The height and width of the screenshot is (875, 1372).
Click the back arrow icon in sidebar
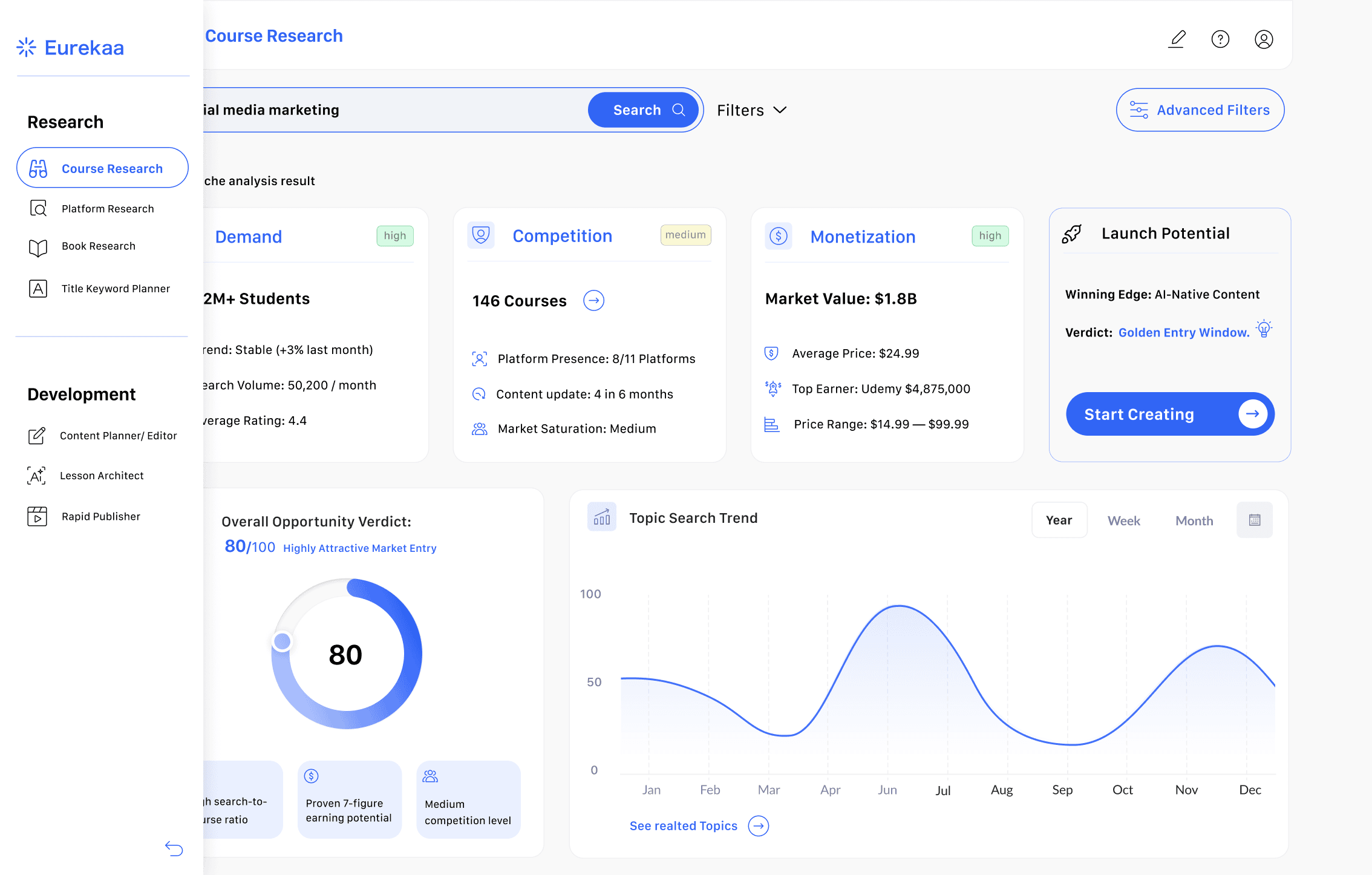coord(174,848)
